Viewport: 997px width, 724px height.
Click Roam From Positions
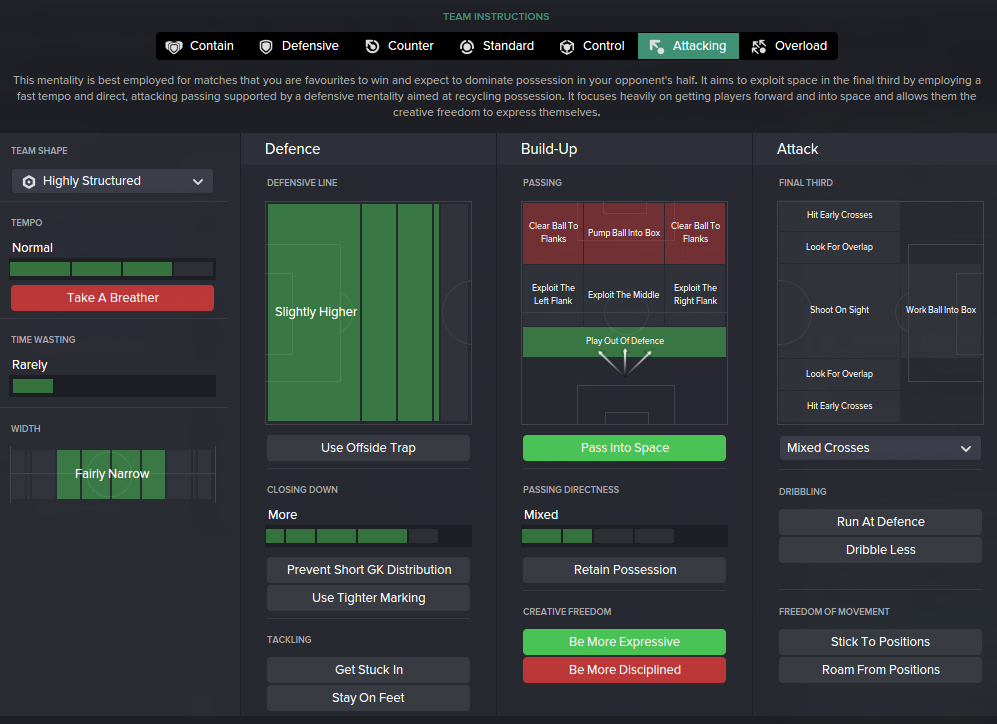click(x=880, y=669)
